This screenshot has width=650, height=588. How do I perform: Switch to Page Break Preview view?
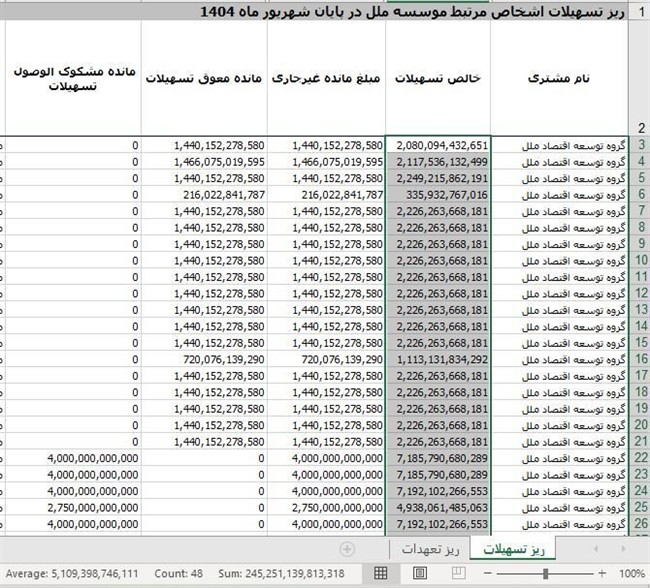click(x=458, y=573)
